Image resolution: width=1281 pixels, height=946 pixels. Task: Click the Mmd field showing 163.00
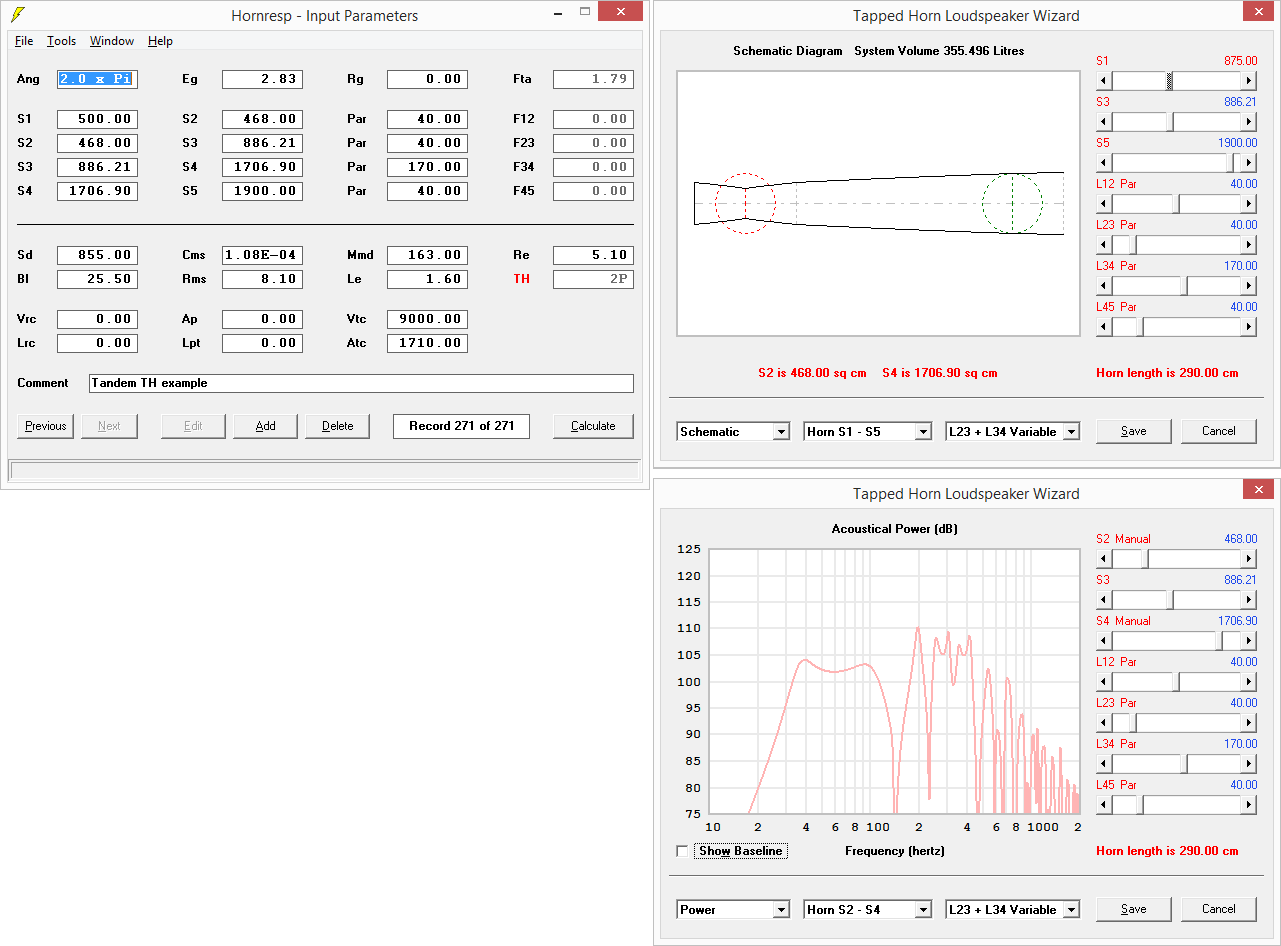pyautogui.click(x=427, y=255)
